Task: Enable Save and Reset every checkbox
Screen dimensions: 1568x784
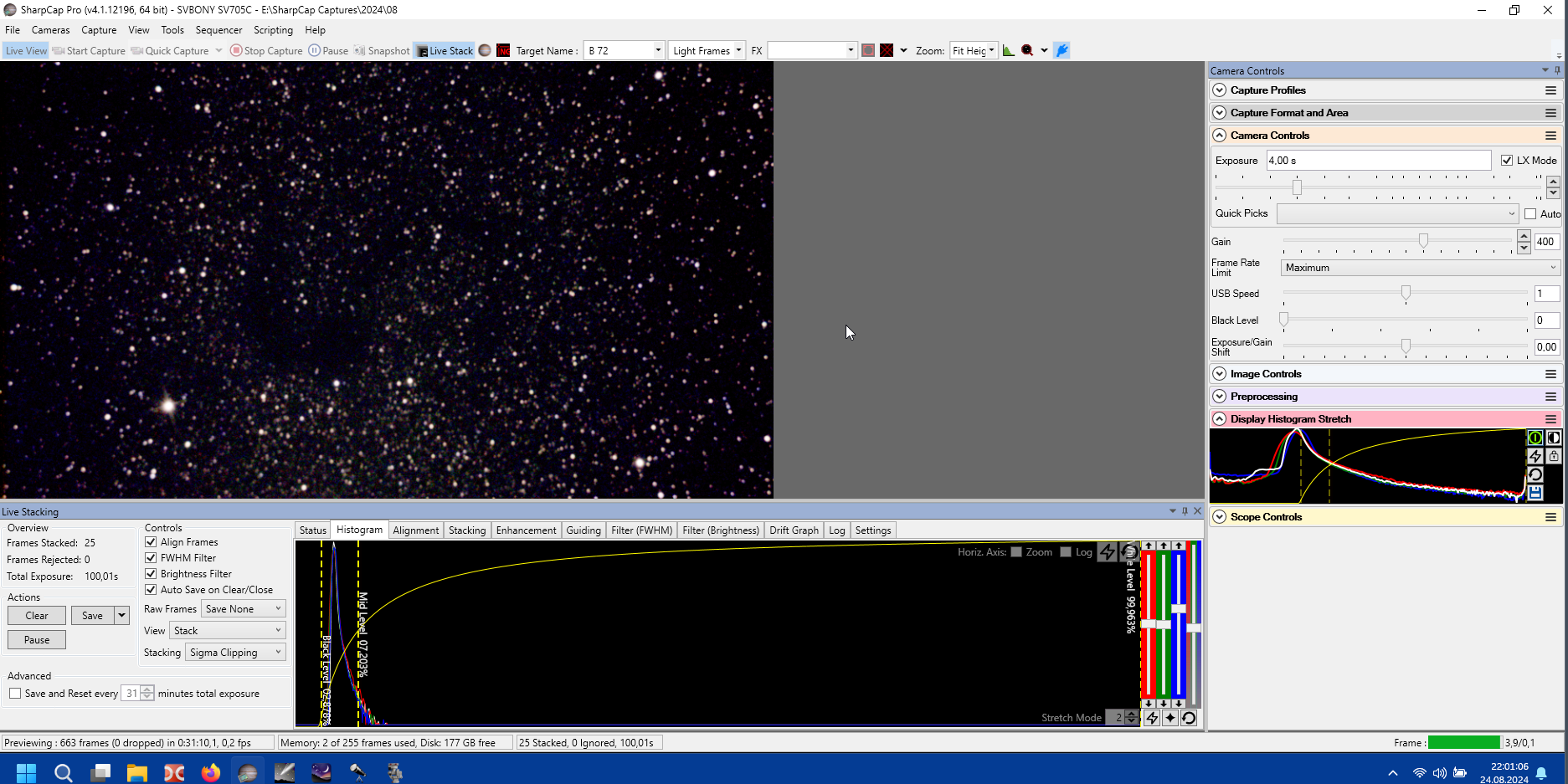Action: pyautogui.click(x=15, y=694)
